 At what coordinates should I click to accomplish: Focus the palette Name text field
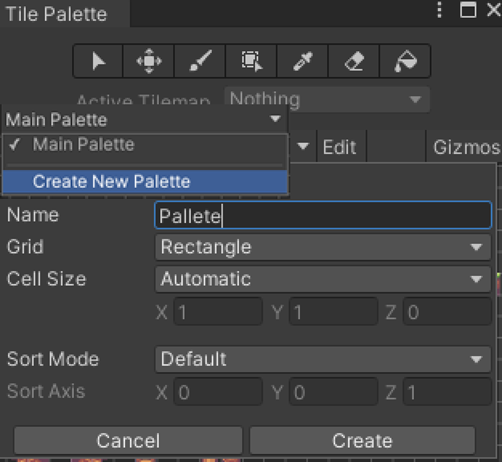tap(323, 215)
